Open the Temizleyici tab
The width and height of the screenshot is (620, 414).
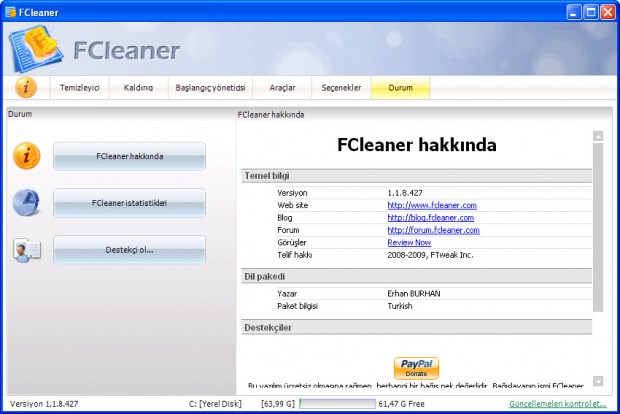(79, 88)
